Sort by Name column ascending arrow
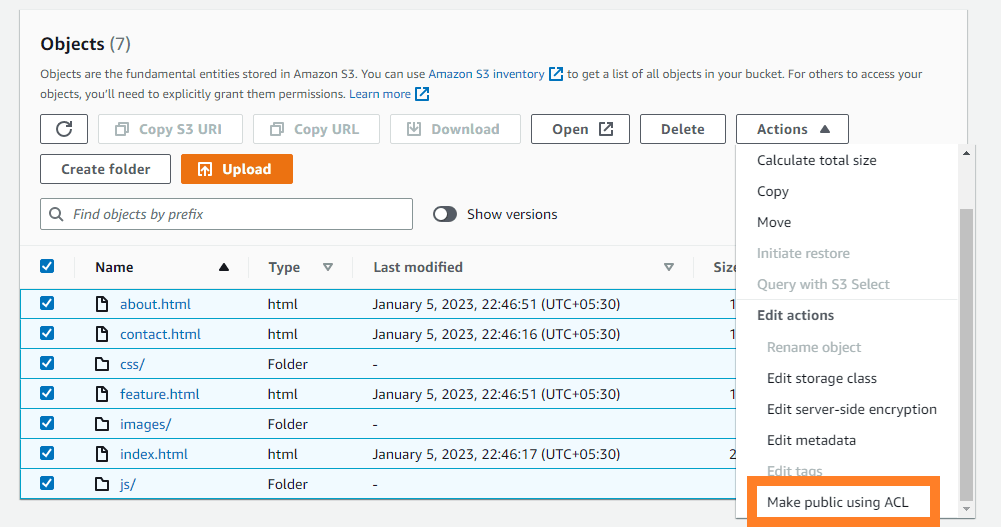Screen dimensions: 1001x527 pyautogui.click(x=224, y=267)
